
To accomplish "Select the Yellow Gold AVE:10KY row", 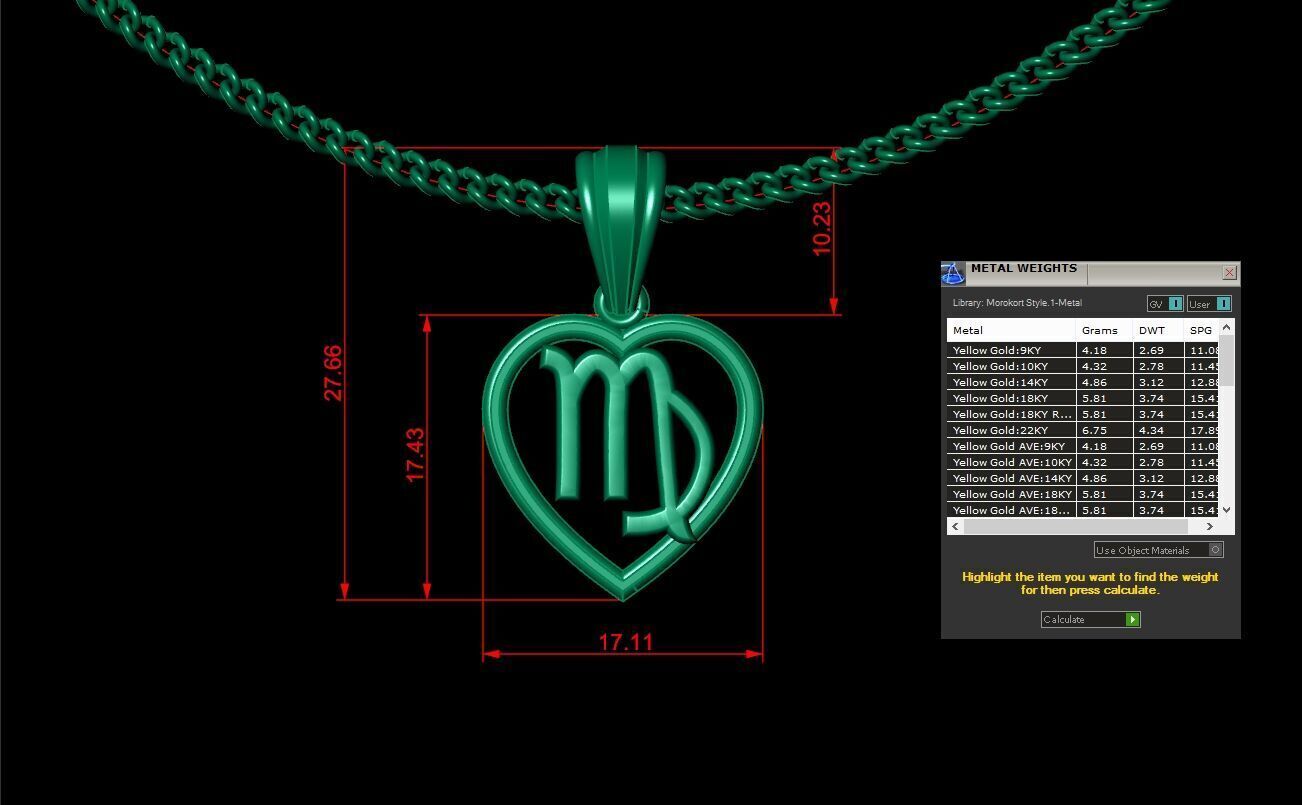I will coord(1083,462).
